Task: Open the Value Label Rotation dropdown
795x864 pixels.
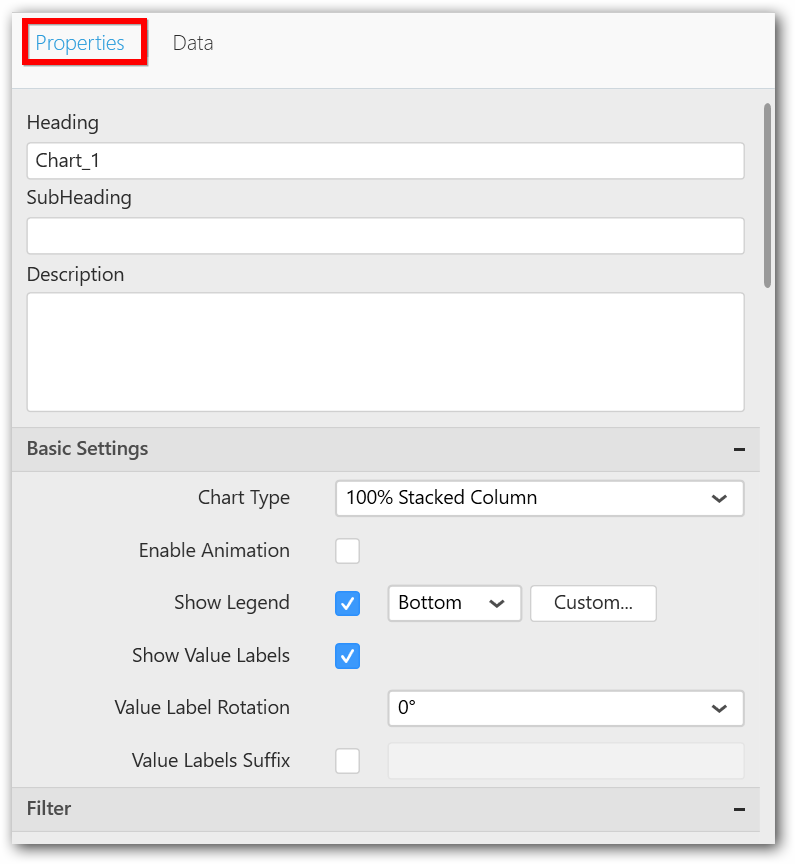Action: pos(565,708)
